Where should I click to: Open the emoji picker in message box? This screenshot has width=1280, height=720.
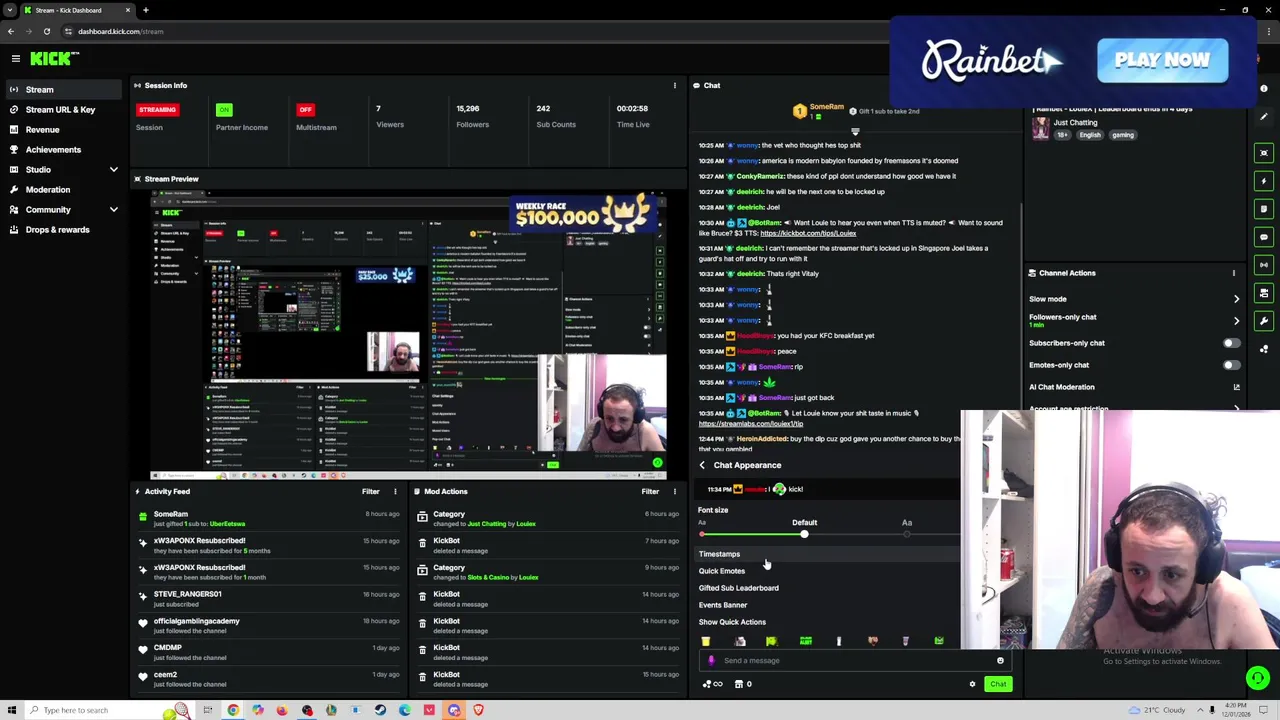1000,660
